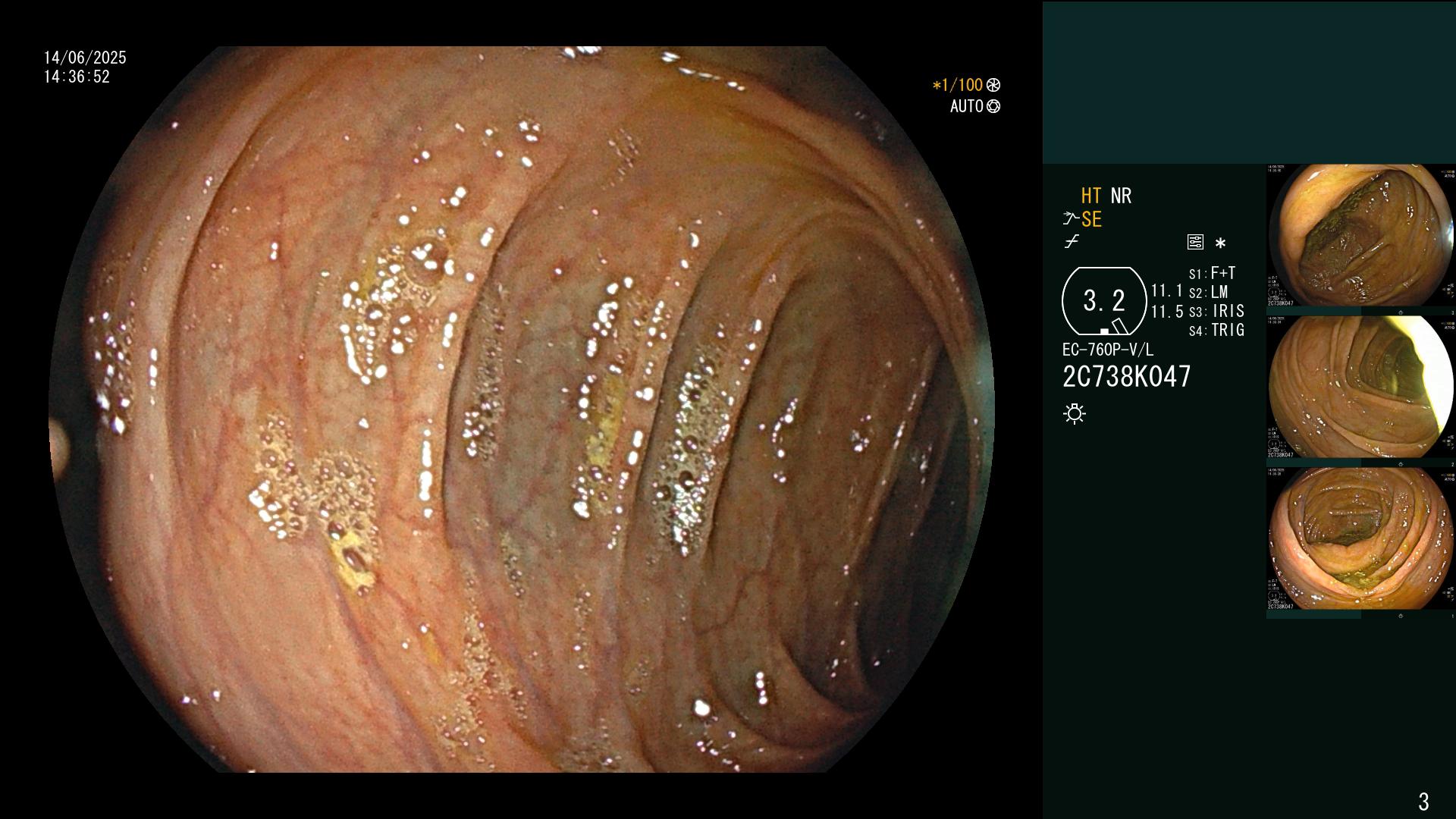Click the light source lamp icon
1456x819 pixels.
coord(1075,413)
